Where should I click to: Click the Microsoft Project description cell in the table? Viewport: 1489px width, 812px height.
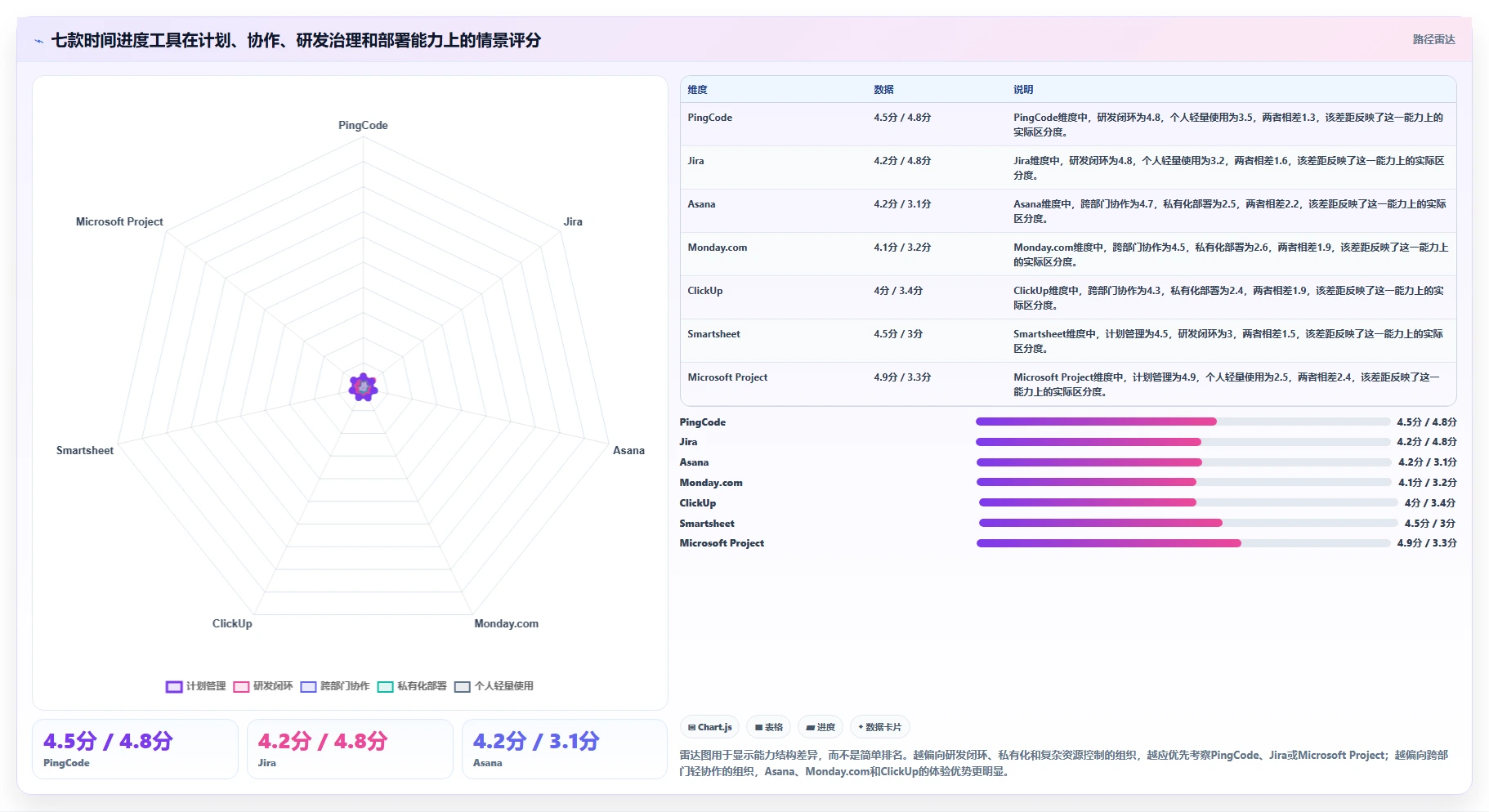[1231, 385]
